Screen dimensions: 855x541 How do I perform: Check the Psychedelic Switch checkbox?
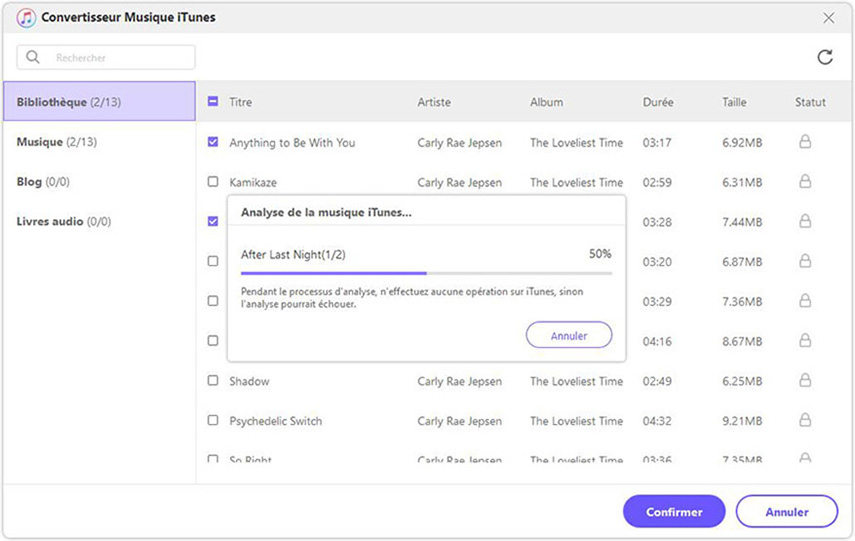[213, 420]
